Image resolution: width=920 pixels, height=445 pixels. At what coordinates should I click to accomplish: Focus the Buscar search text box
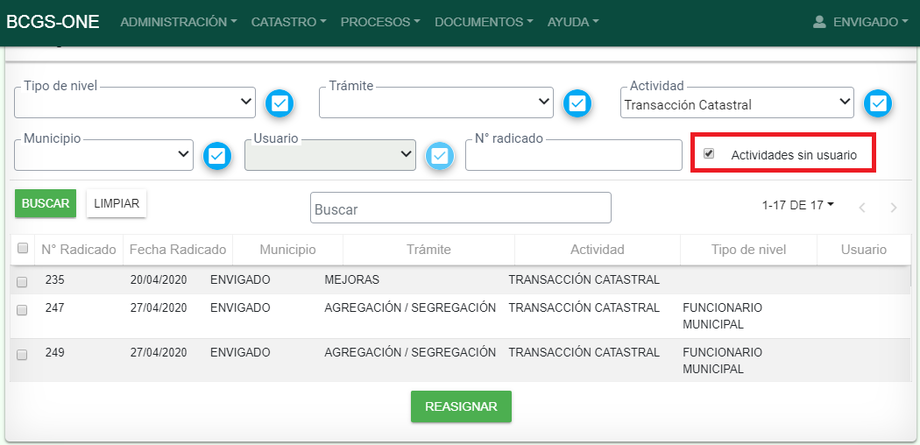[460, 208]
